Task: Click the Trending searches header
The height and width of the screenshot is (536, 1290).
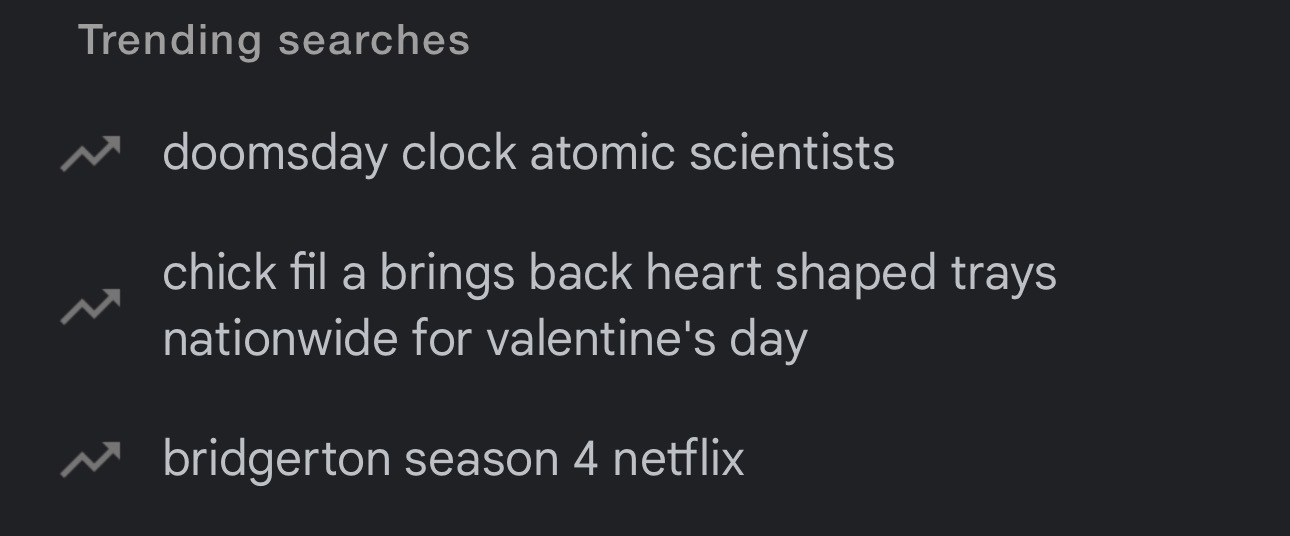Action: (x=274, y=41)
